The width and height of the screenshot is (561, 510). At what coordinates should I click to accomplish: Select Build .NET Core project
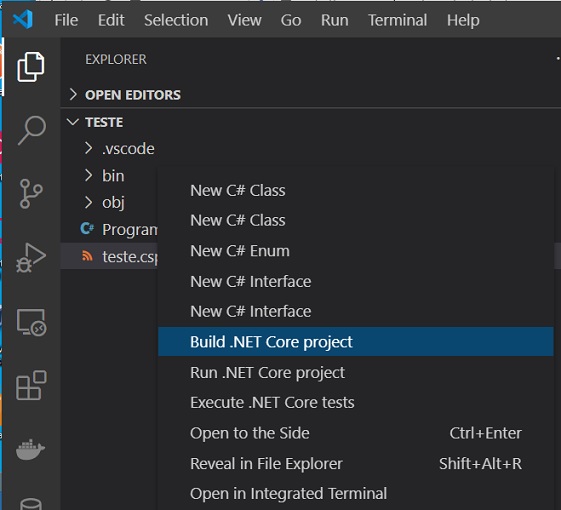(x=356, y=342)
